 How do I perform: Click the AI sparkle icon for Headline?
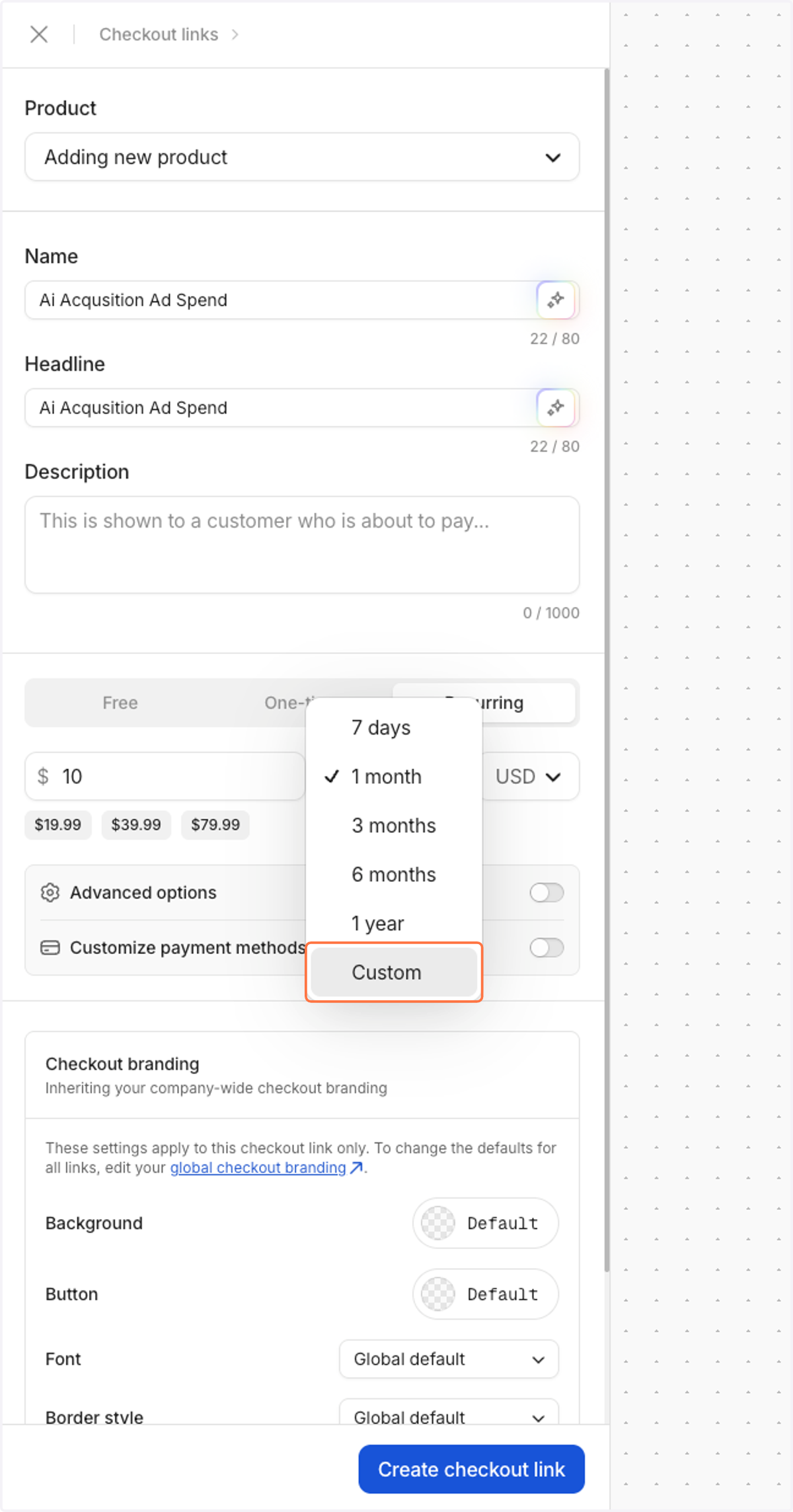pyautogui.click(x=555, y=407)
